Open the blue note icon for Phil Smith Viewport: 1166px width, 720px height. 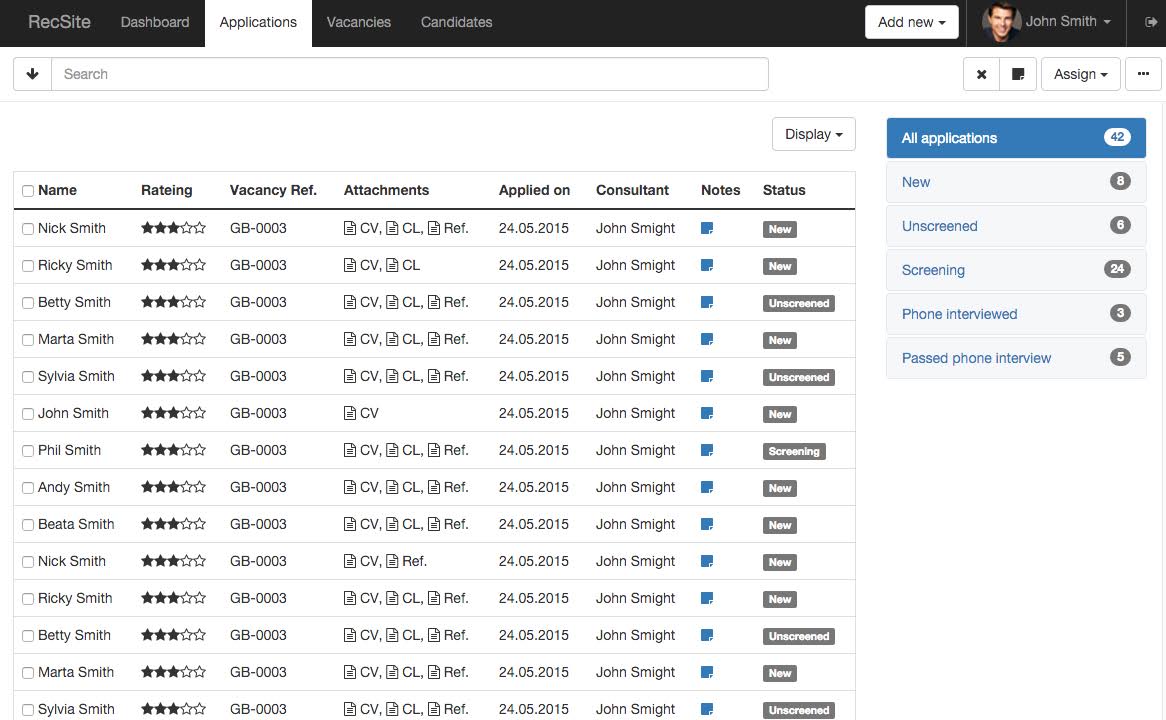(x=707, y=451)
